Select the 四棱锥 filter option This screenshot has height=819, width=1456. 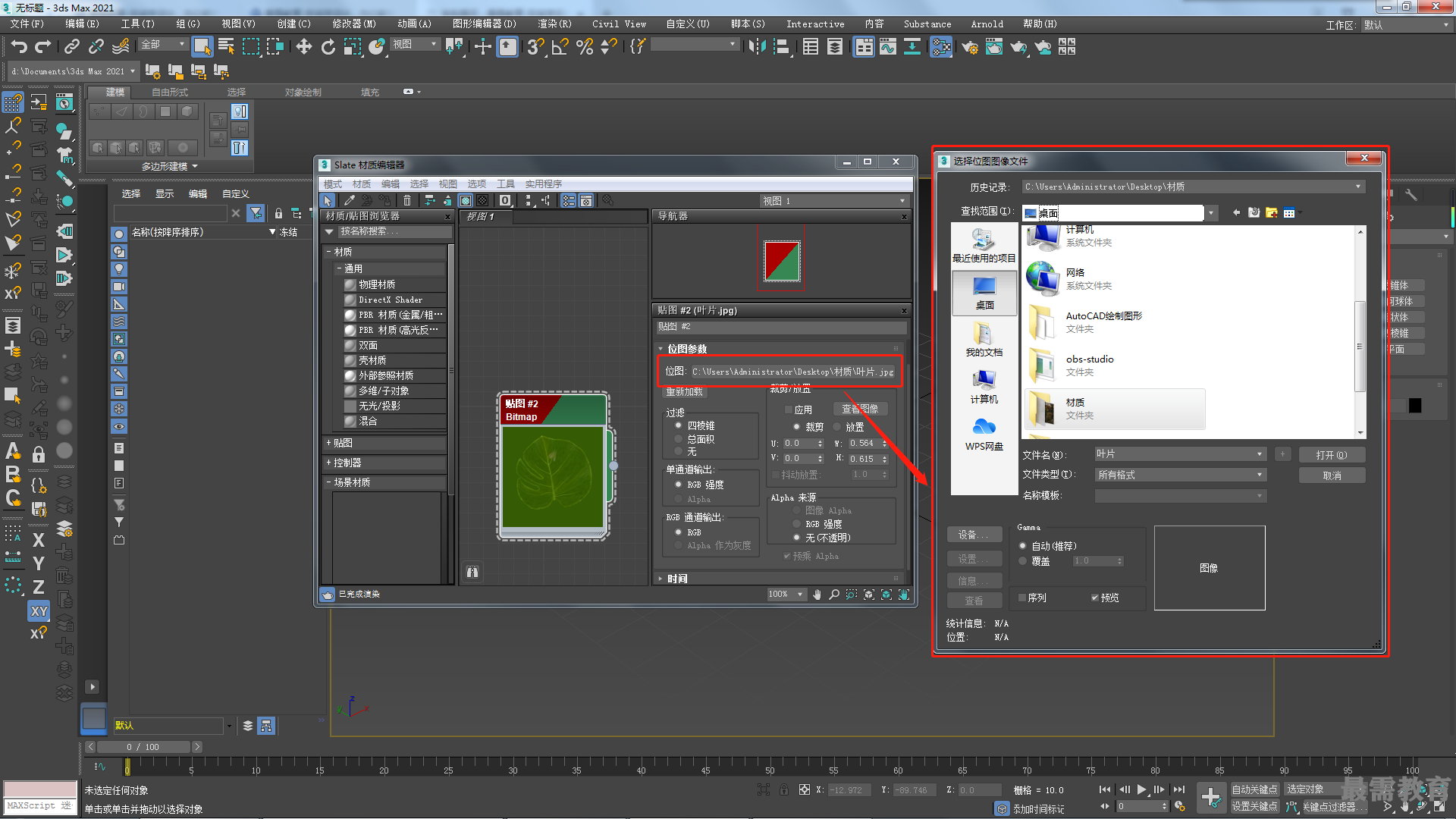pos(679,425)
